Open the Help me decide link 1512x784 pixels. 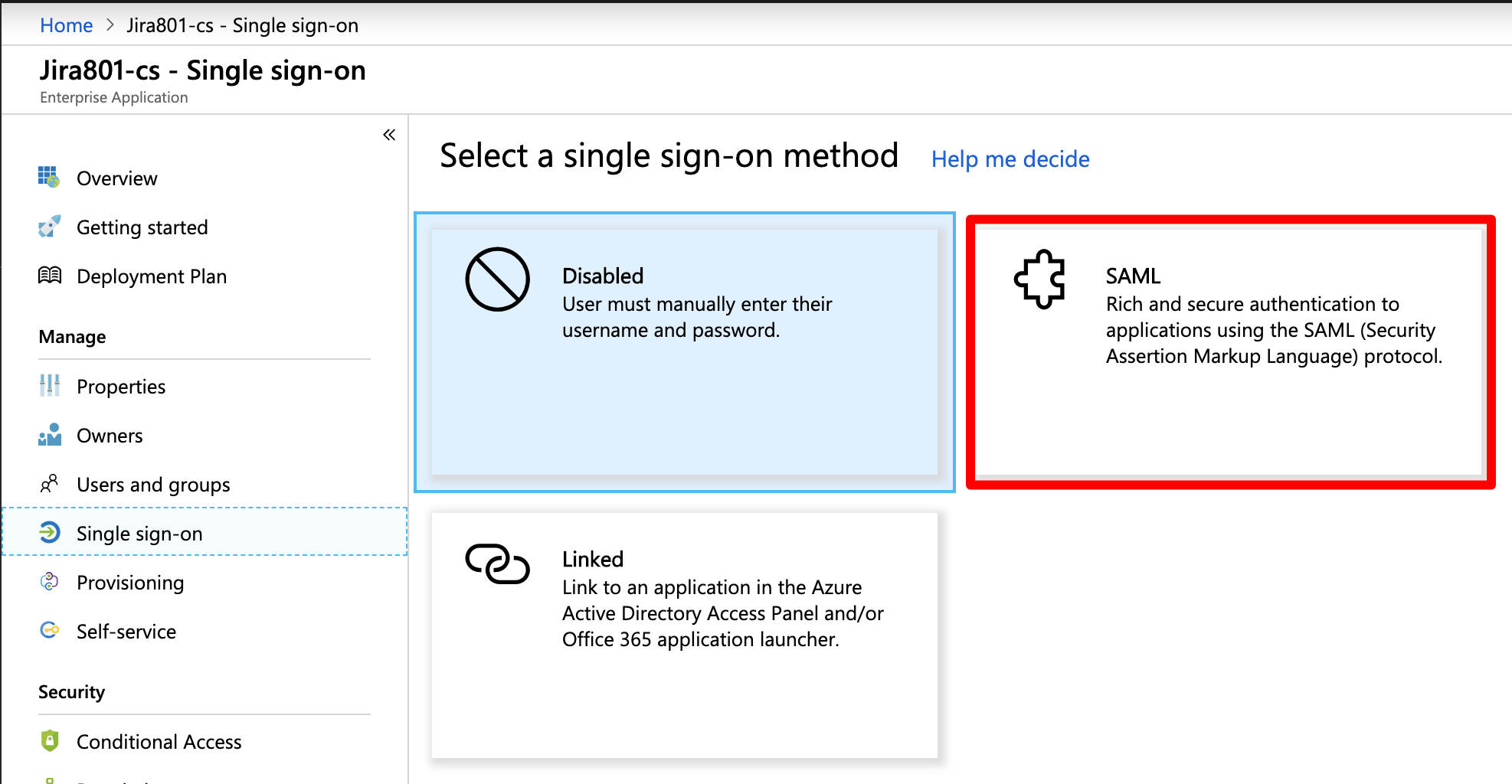tap(1010, 159)
